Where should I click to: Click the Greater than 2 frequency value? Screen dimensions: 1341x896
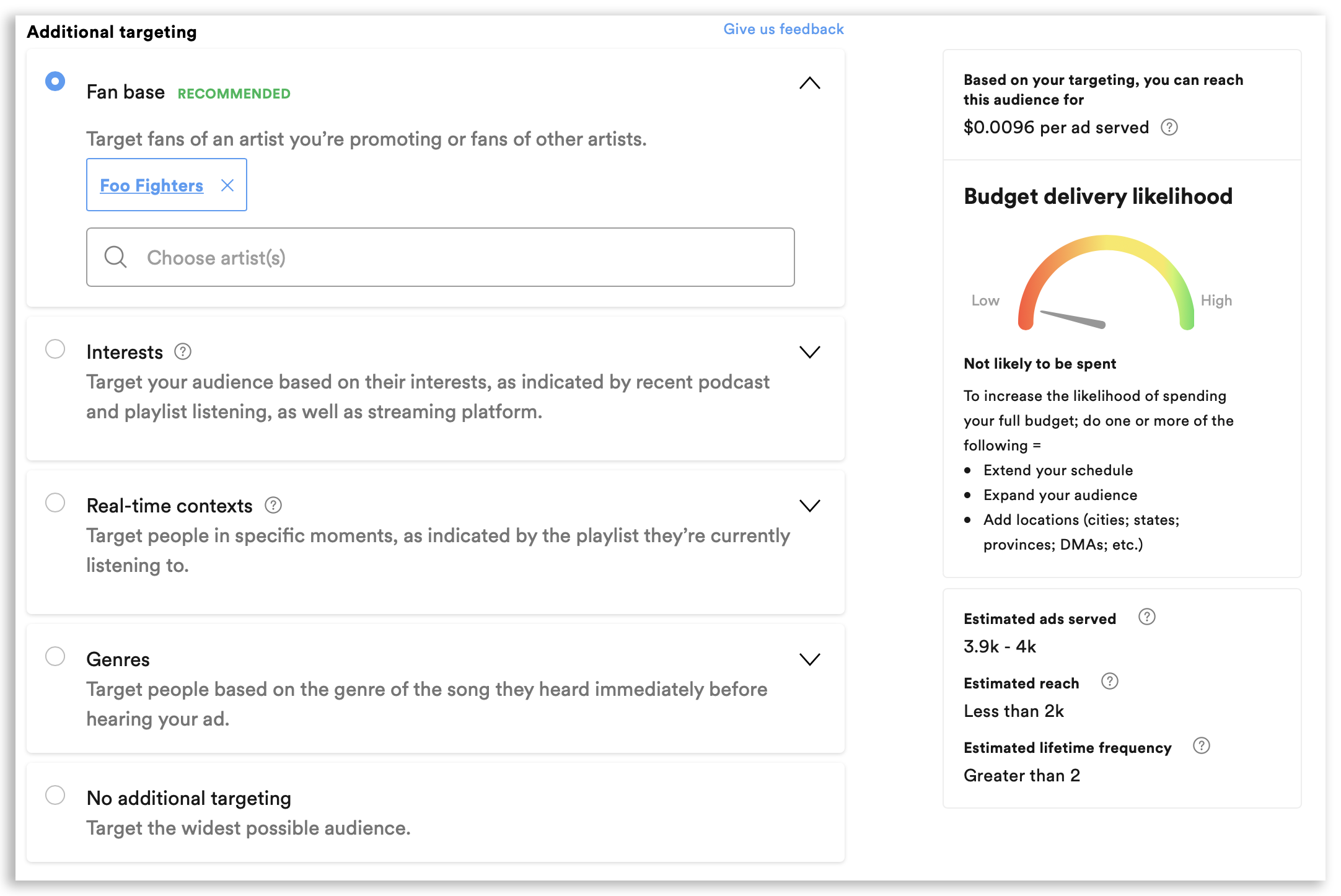click(x=1022, y=775)
